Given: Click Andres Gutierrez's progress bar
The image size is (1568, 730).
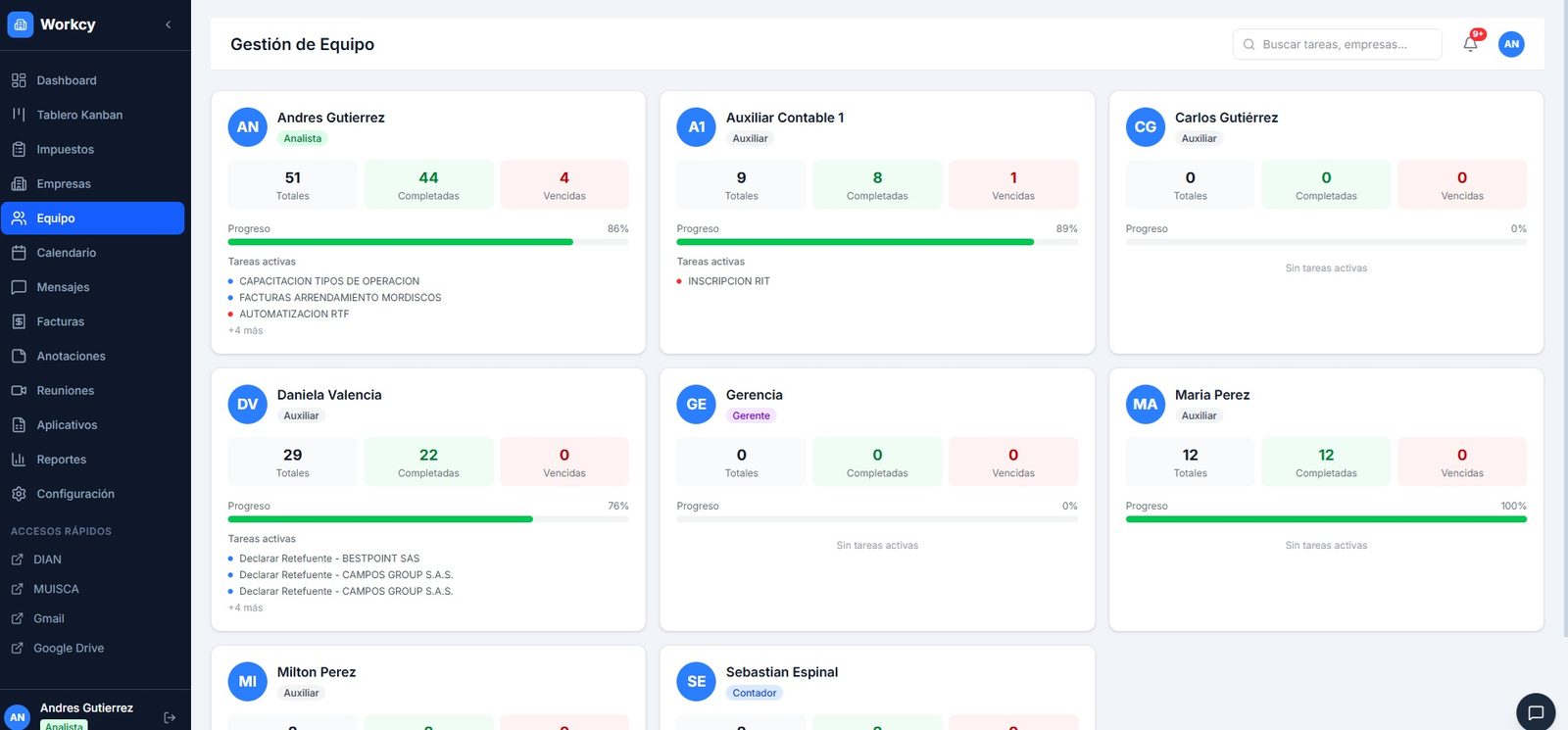Looking at the screenshot, I should click(x=428, y=242).
